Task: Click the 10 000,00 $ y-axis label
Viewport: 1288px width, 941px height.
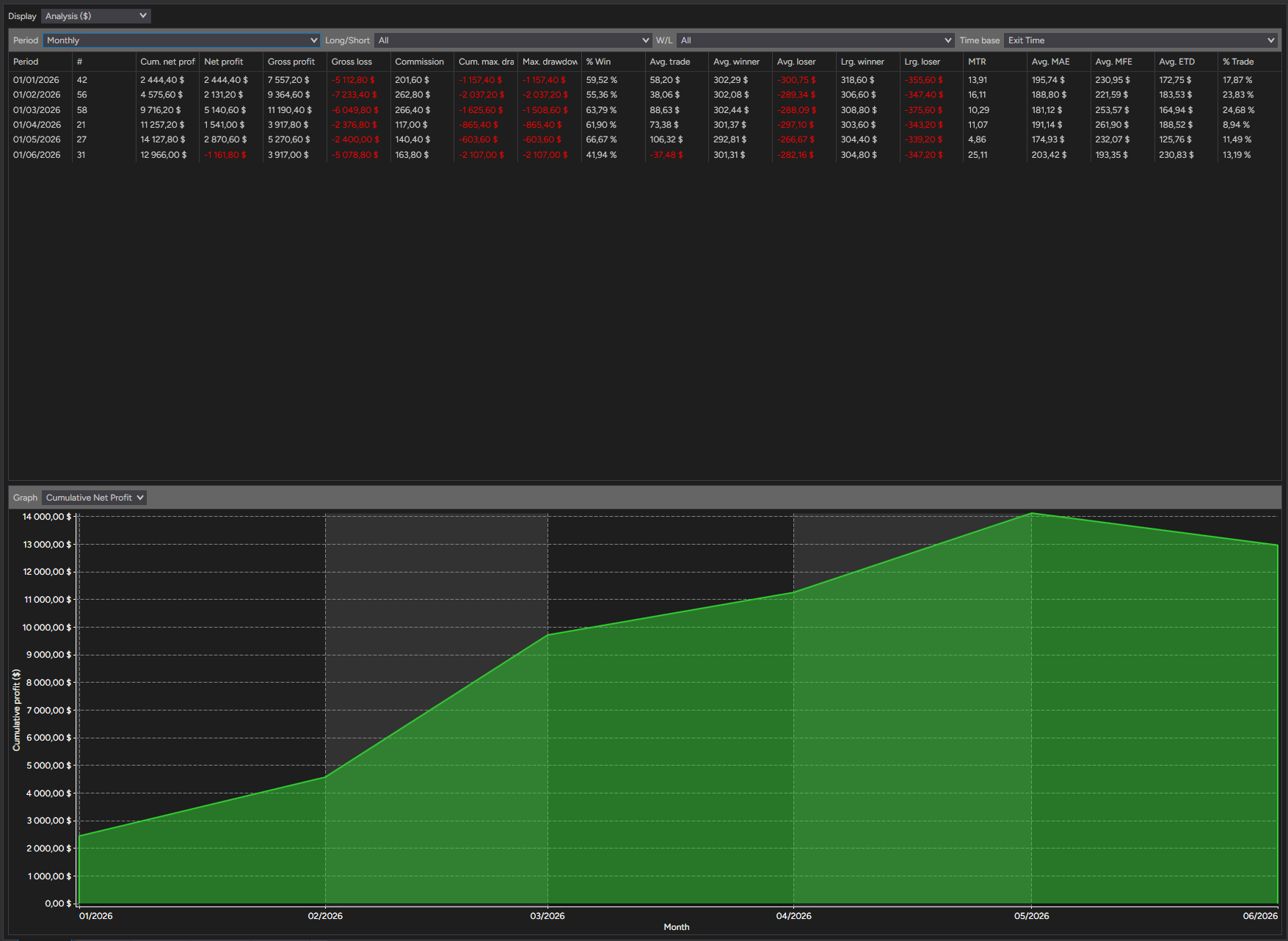Action: (47, 628)
